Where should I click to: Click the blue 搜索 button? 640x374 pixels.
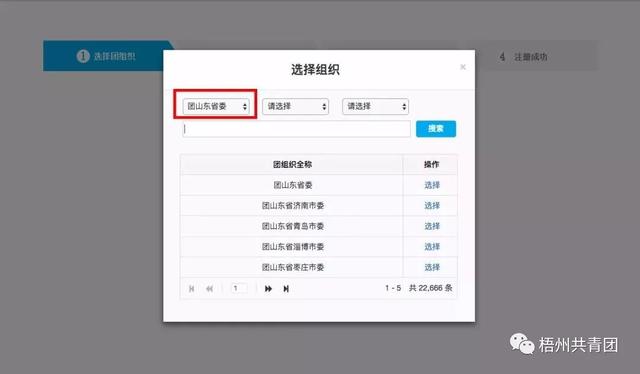[x=436, y=129]
